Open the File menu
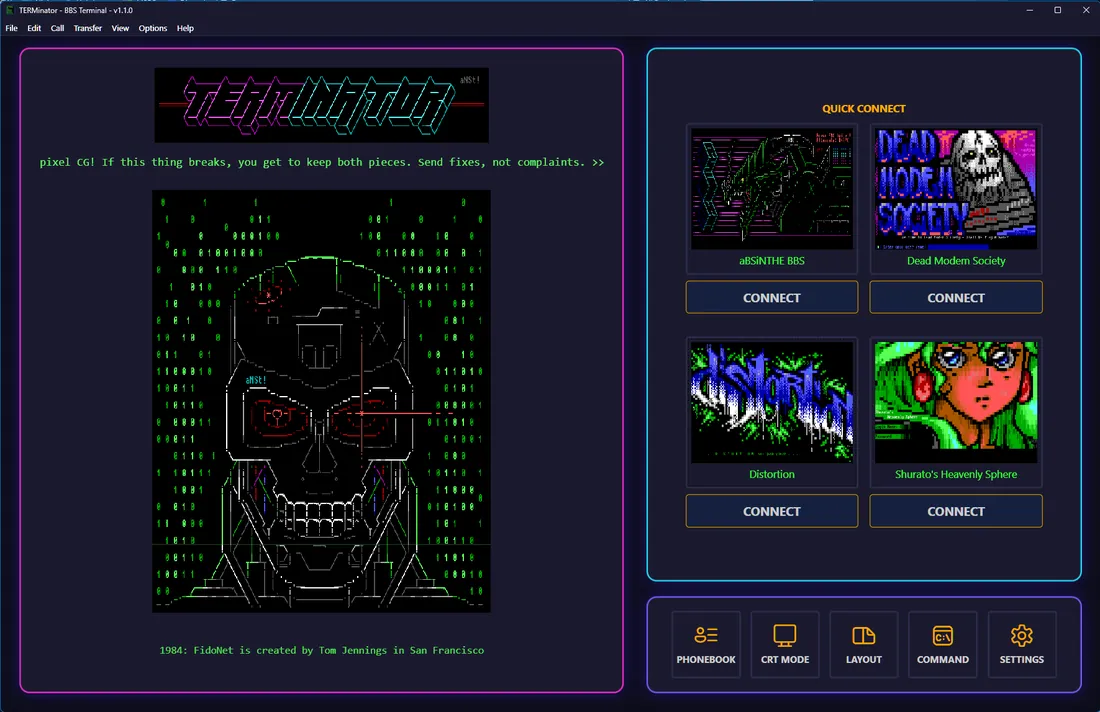This screenshot has height=712, width=1100. coord(11,28)
